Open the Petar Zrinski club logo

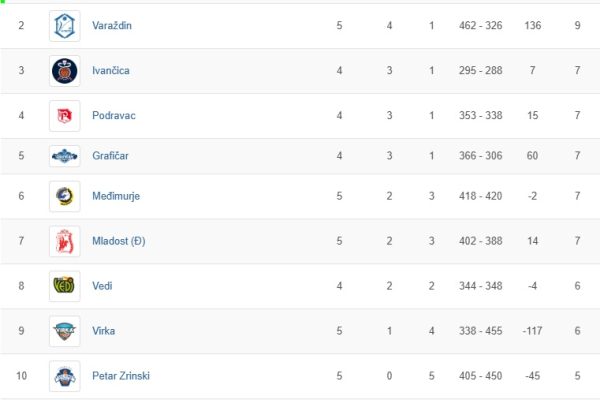[65, 376]
